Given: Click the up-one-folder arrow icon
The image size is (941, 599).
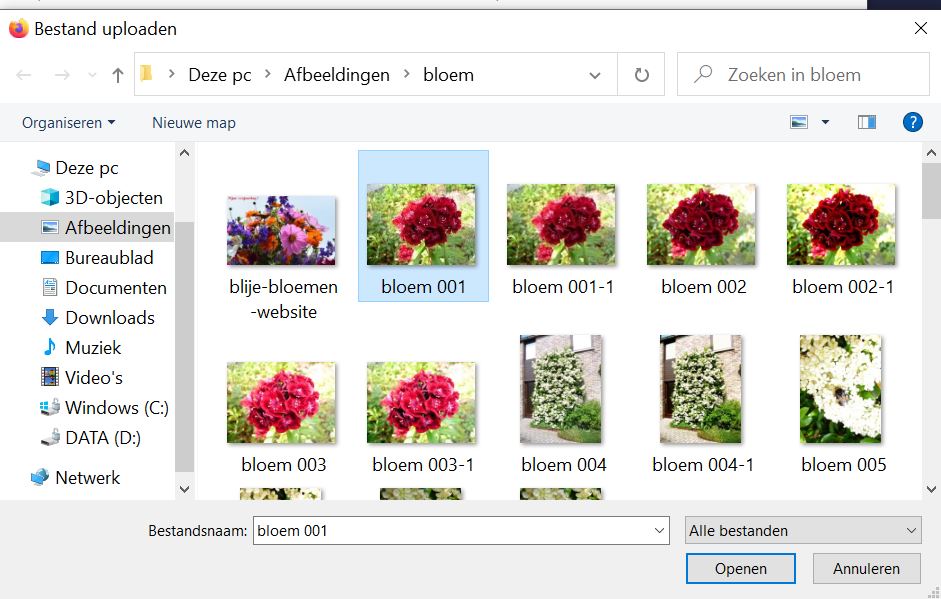Looking at the screenshot, I should tap(118, 75).
